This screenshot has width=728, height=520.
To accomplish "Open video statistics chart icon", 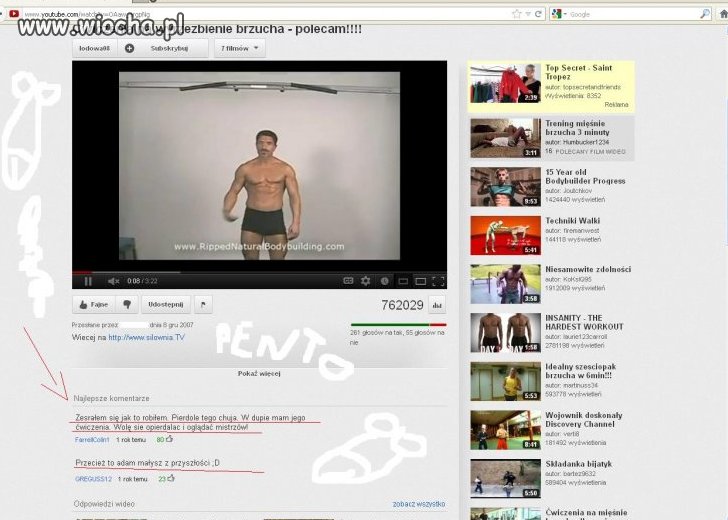I will pos(437,305).
